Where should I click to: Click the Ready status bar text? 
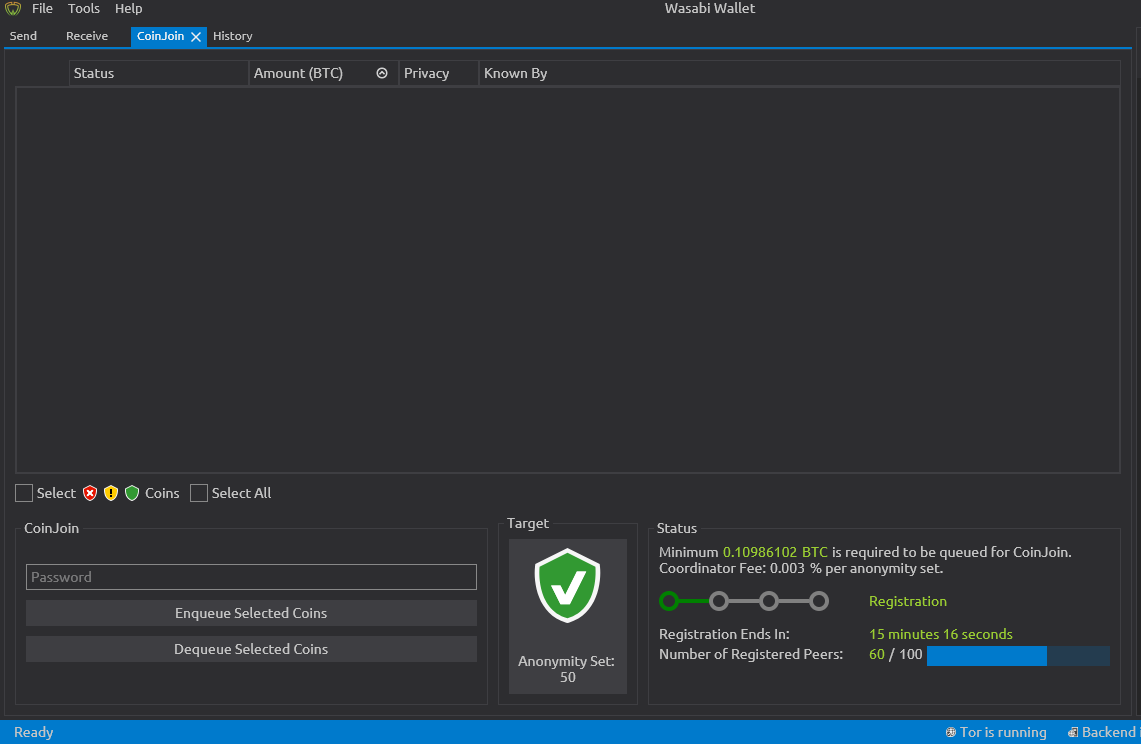[33, 732]
